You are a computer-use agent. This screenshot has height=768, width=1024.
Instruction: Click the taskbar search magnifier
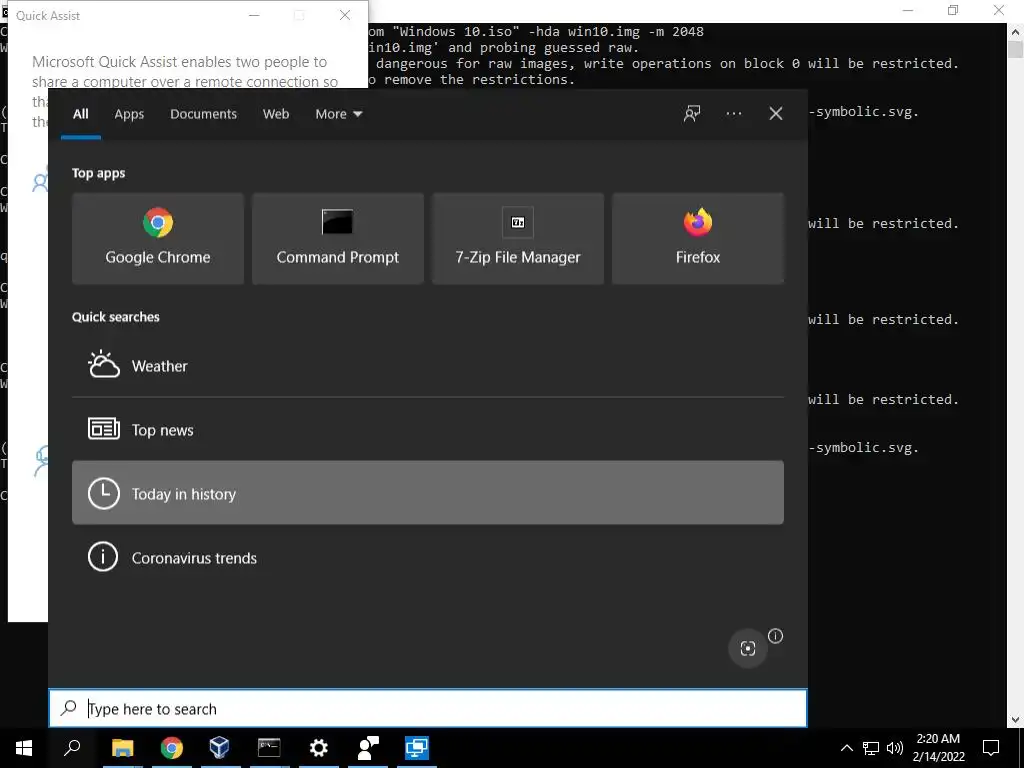(72, 748)
